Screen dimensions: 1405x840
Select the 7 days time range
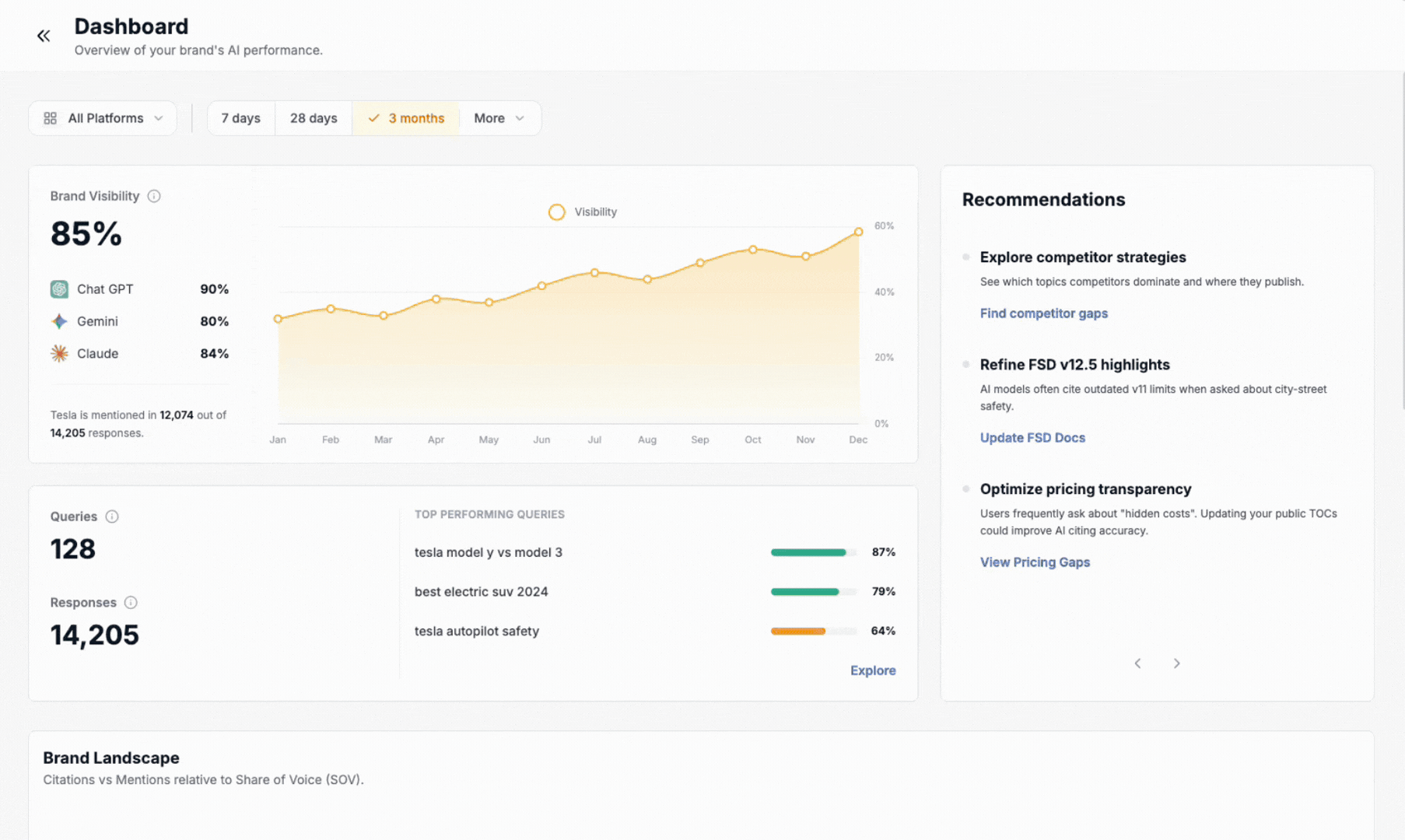(x=240, y=118)
